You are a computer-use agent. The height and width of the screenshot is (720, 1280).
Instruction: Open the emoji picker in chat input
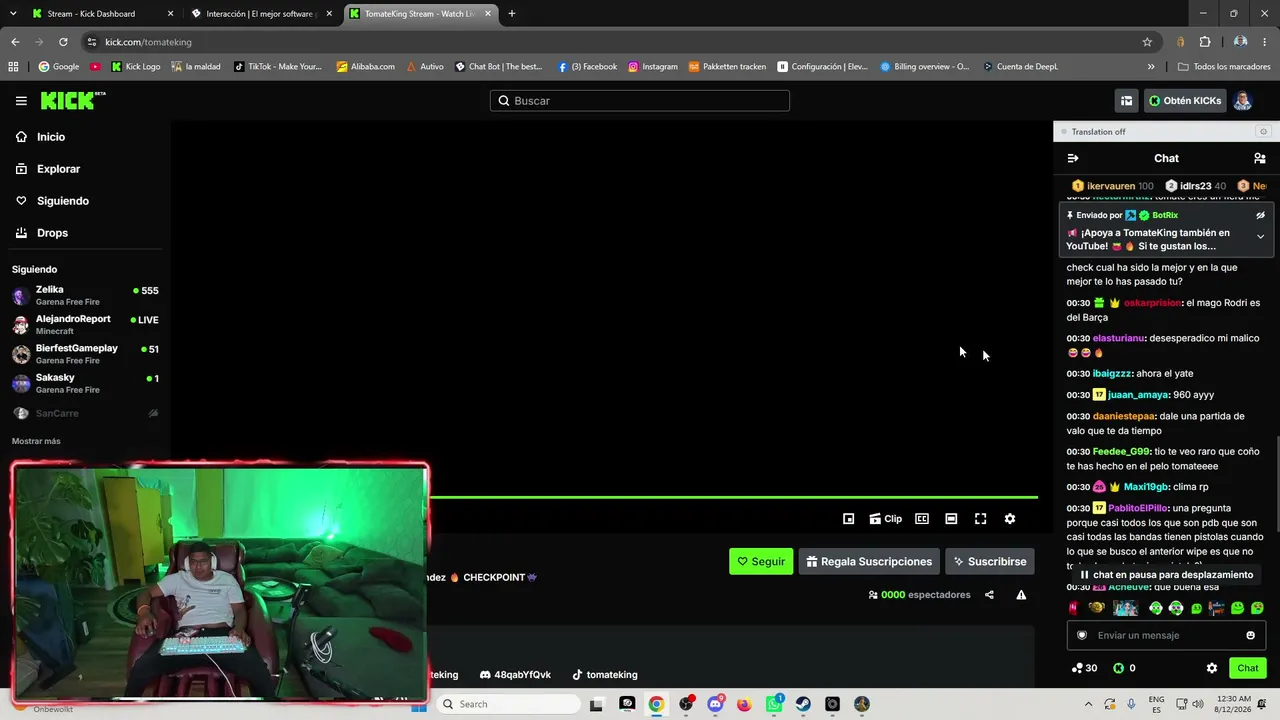point(1250,635)
